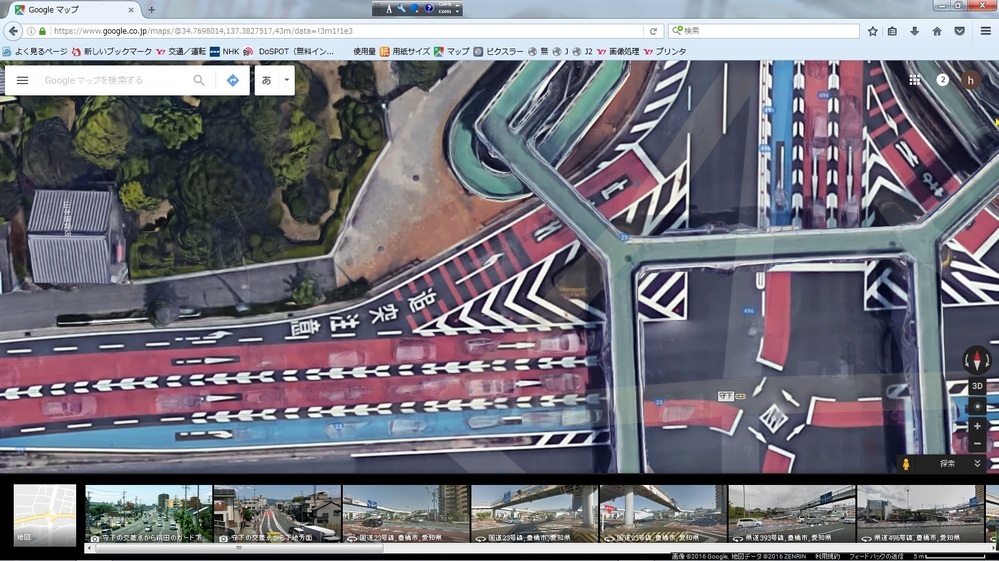The width and height of the screenshot is (999, 561).
Task: Reset map orientation with the compass
Action: [x=976, y=359]
